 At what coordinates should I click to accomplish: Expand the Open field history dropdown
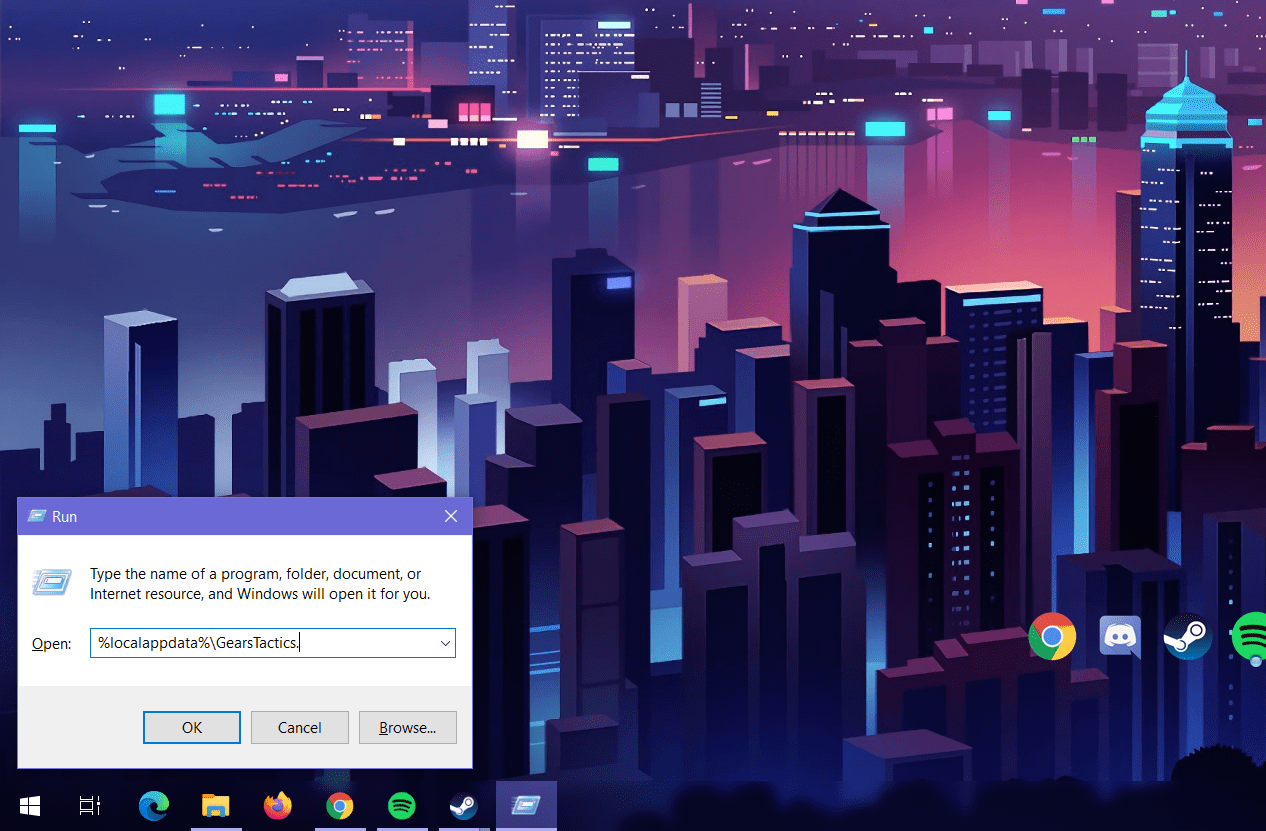point(445,643)
